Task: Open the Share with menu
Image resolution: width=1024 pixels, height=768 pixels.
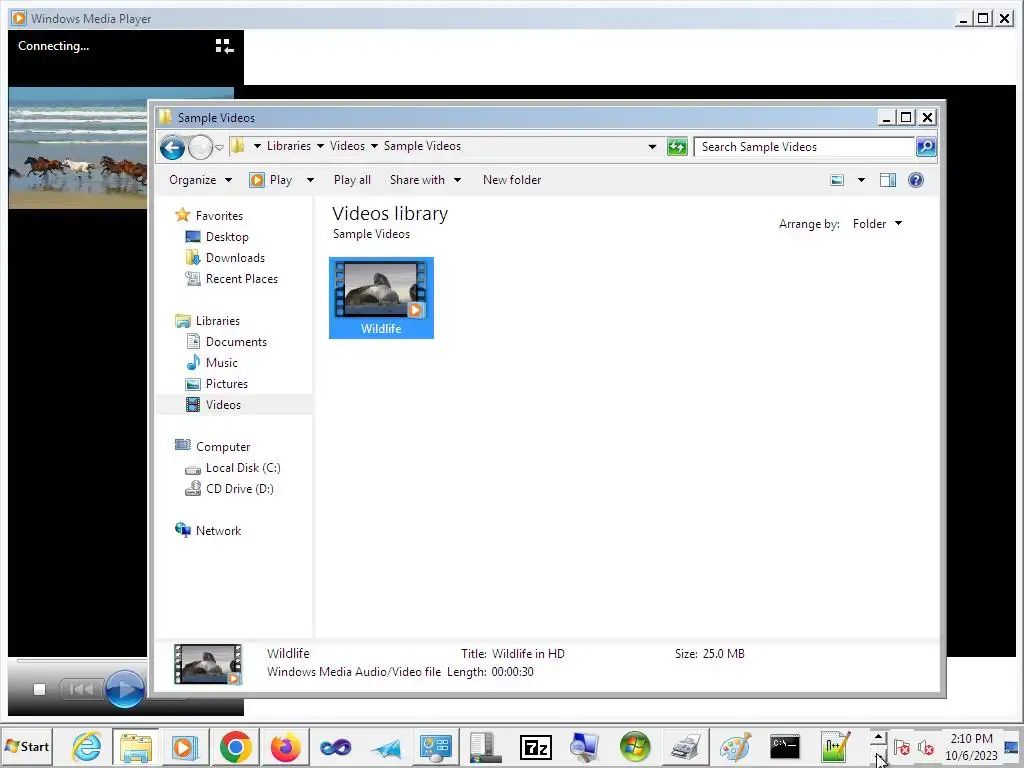Action: click(425, 180)
